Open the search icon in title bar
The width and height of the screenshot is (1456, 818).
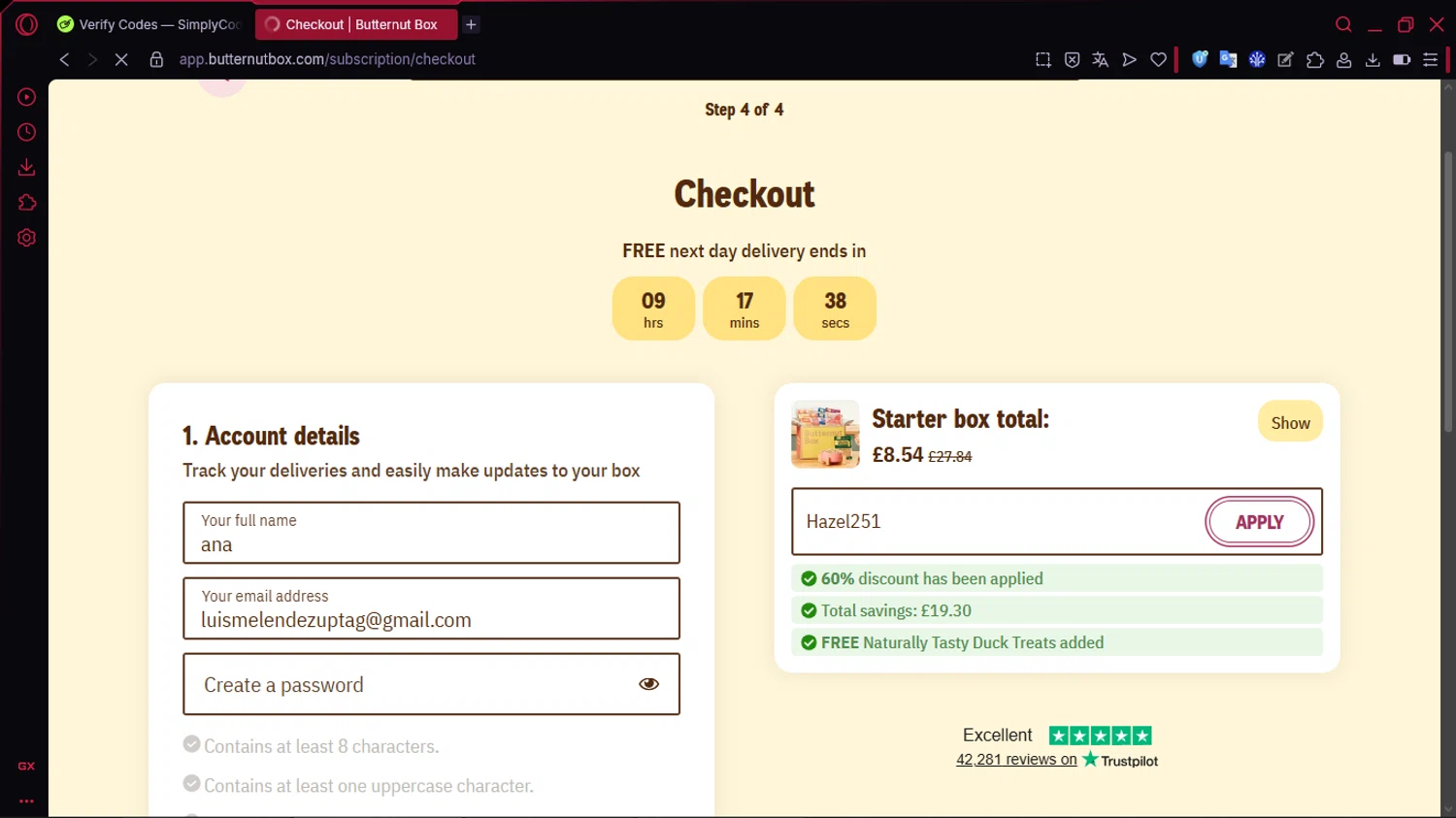(x=1343, y=24)
